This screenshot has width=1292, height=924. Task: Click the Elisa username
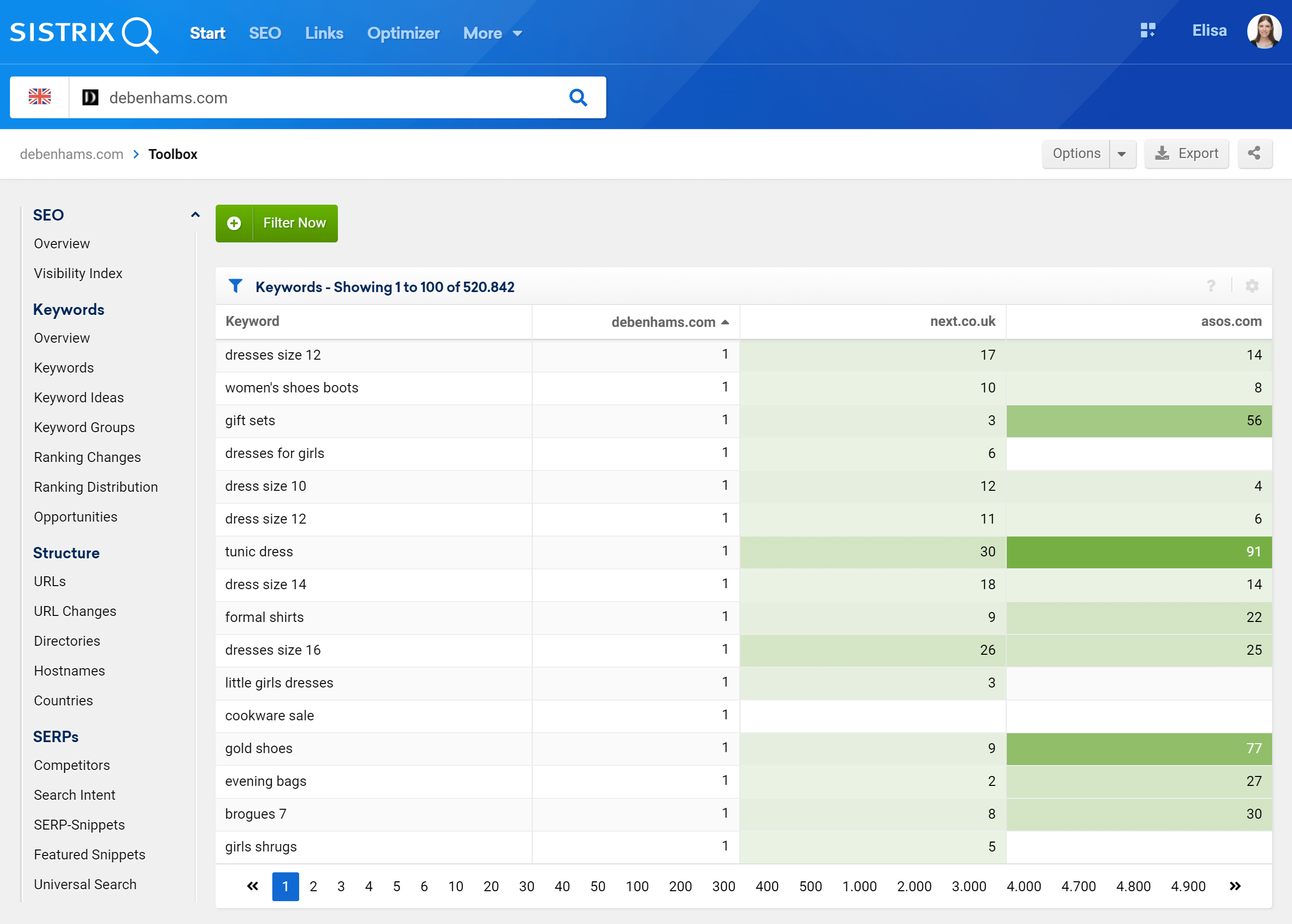tap(1209, 31)
